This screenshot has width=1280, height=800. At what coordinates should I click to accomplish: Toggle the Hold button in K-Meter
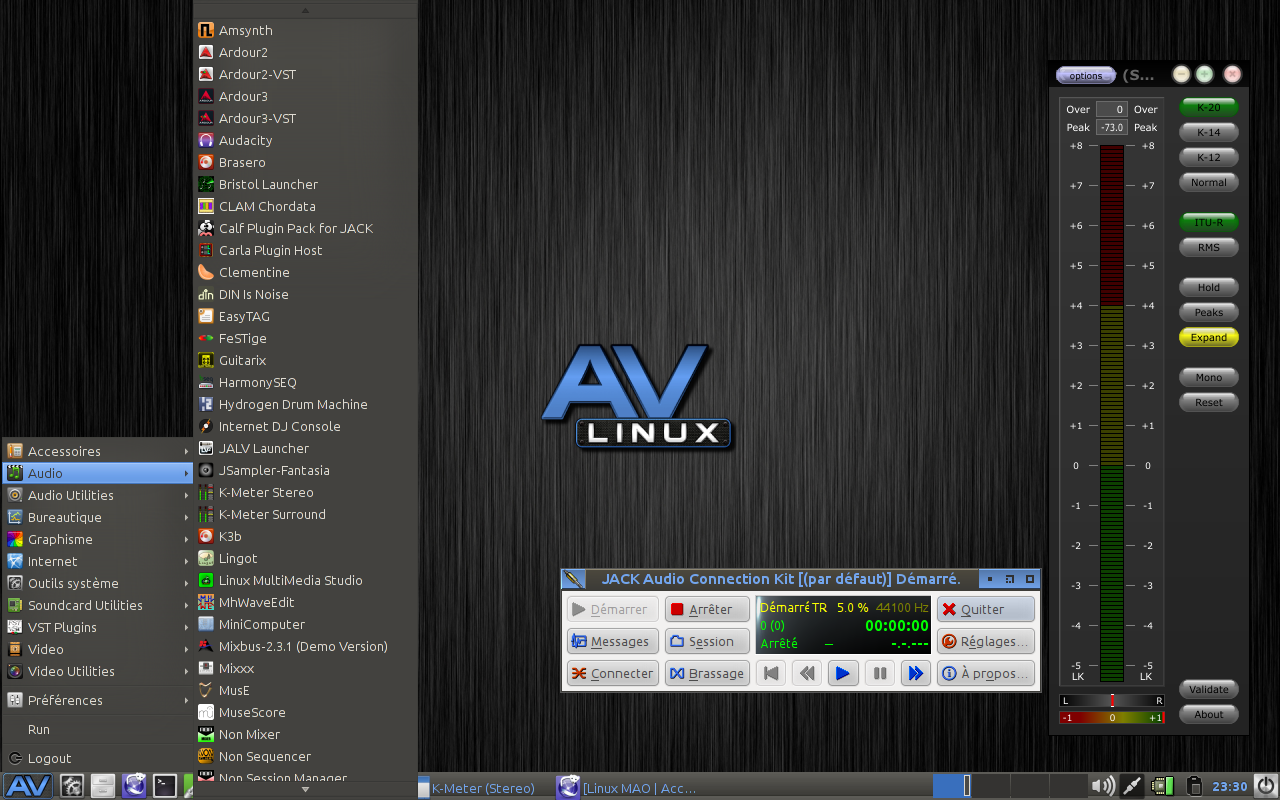1209,287
